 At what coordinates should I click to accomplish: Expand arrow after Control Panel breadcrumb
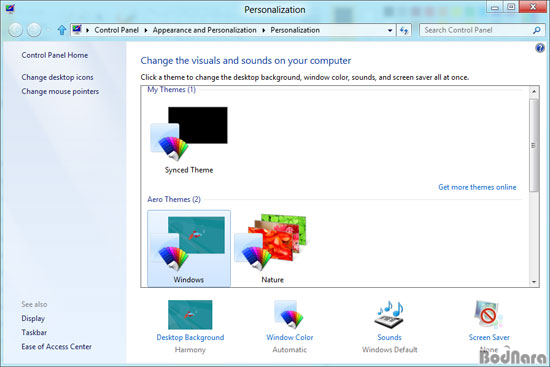146,31
